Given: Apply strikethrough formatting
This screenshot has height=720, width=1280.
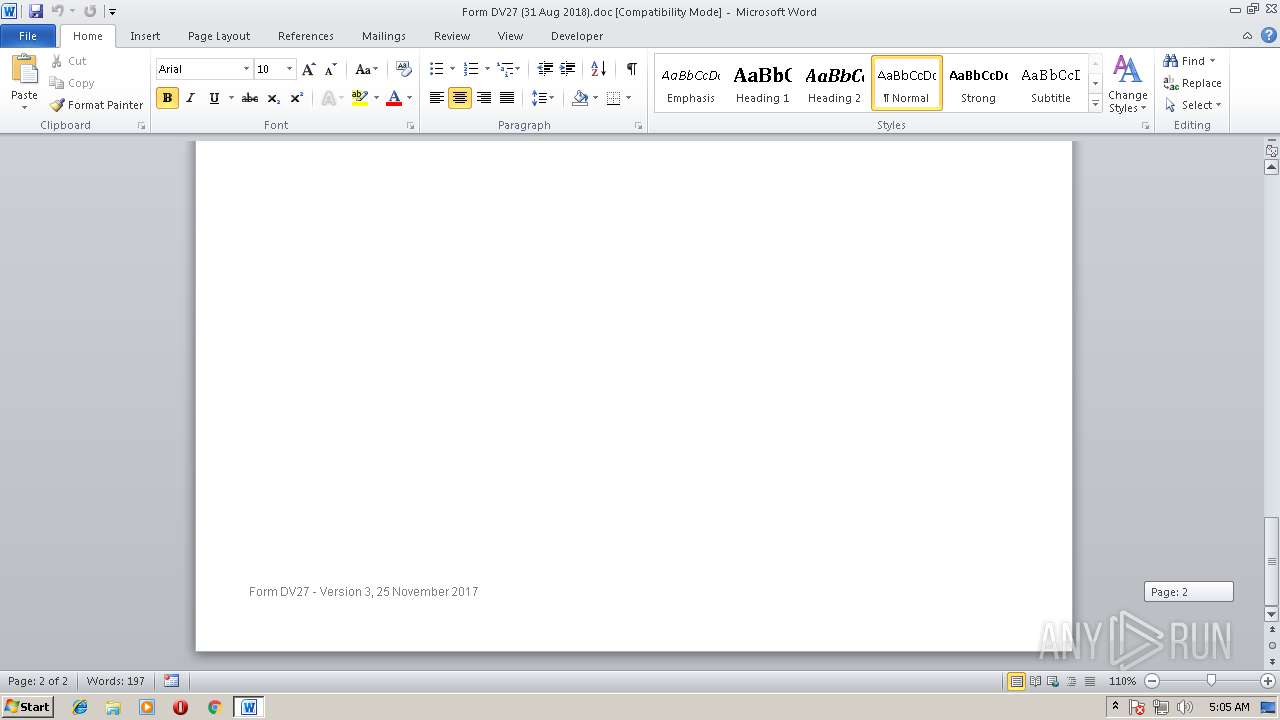Looking at the screenshot, I should pos(250,98).
